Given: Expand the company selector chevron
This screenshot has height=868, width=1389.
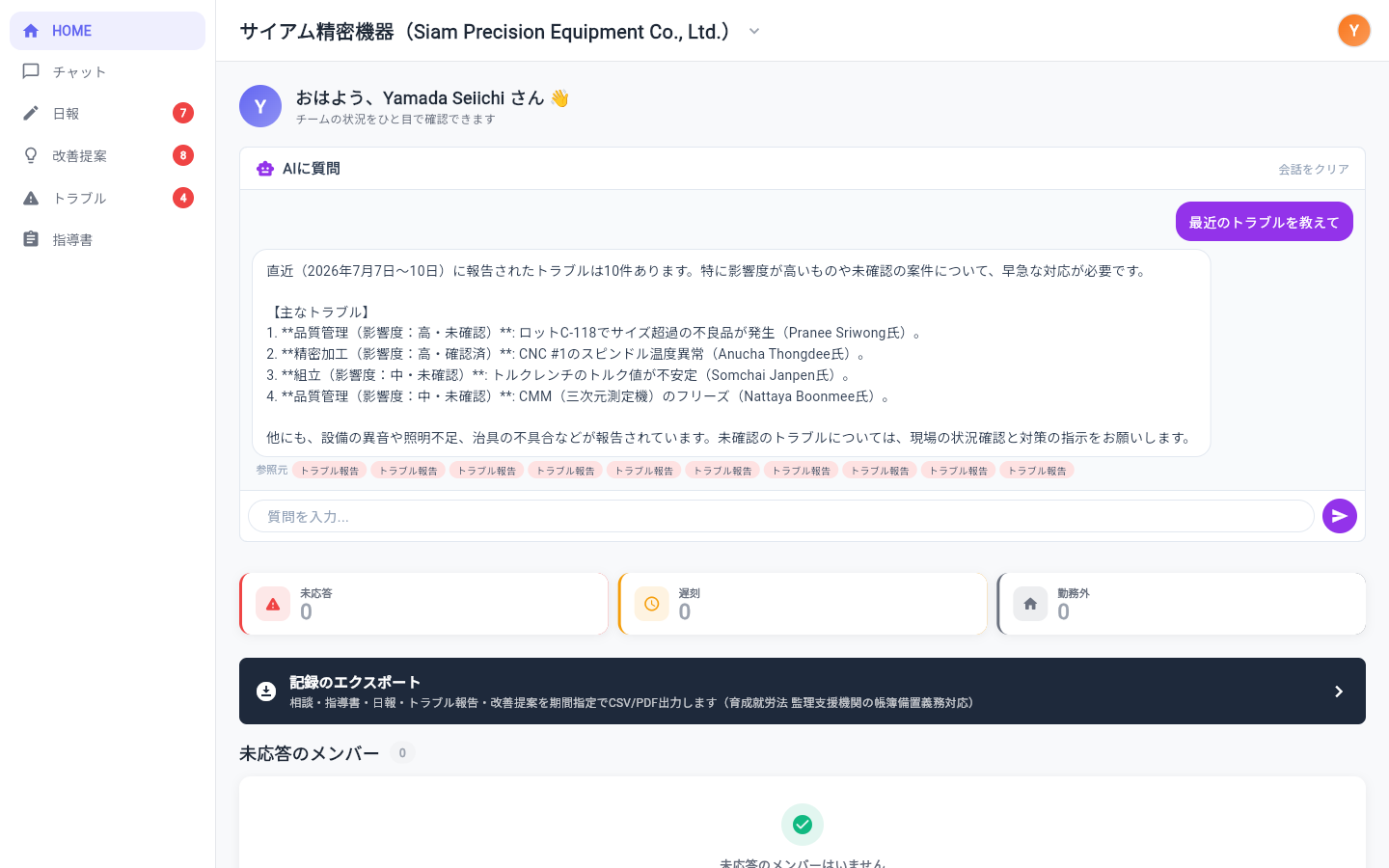Looking at the screenshot, I should point(754,32).
